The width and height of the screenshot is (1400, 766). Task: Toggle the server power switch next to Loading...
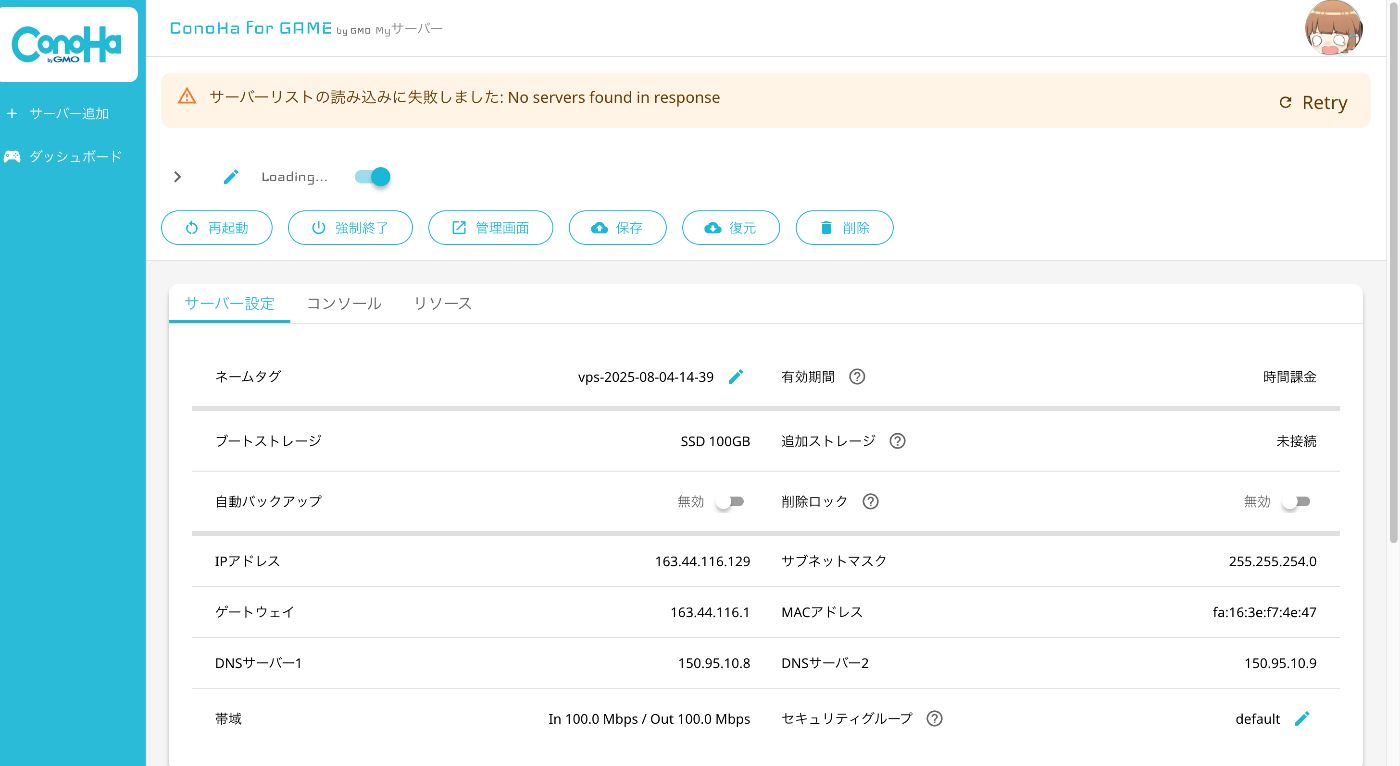point(373,177)
